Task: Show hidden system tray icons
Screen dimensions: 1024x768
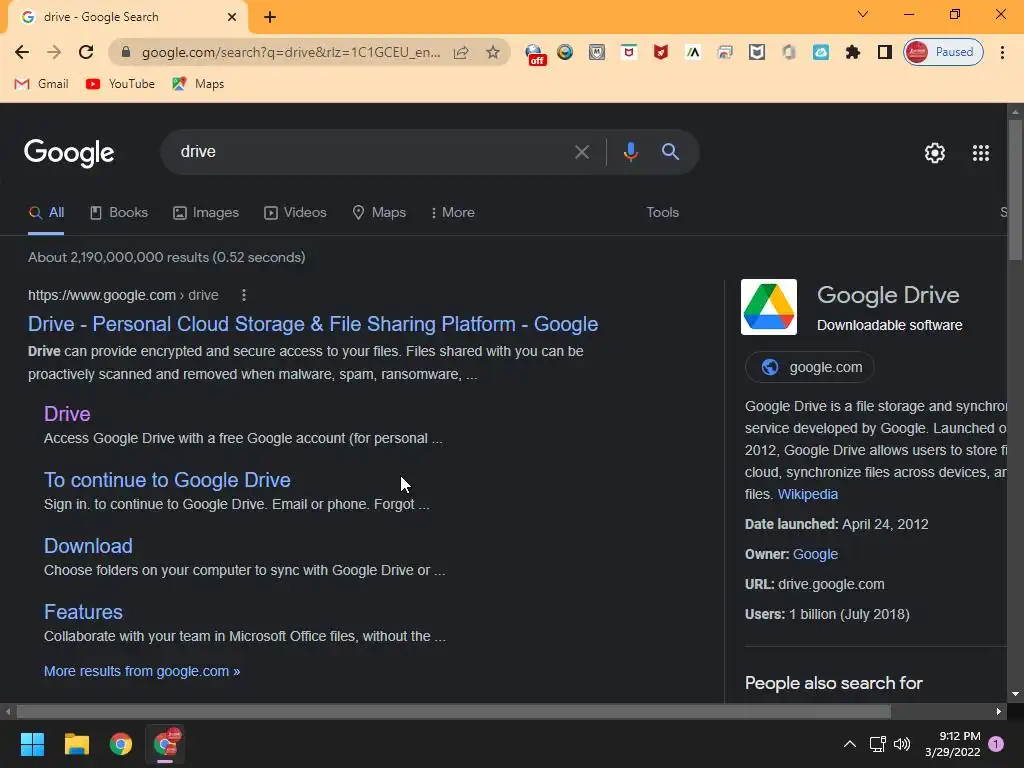Action: point(850,744)
